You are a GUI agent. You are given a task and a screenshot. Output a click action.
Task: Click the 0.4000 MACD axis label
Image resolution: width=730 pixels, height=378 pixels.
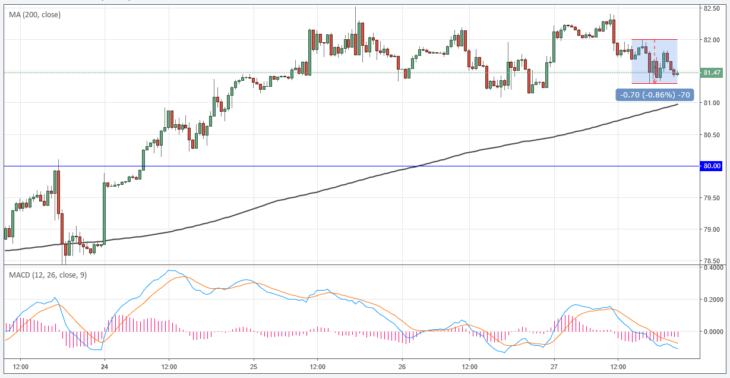(713, 268)
